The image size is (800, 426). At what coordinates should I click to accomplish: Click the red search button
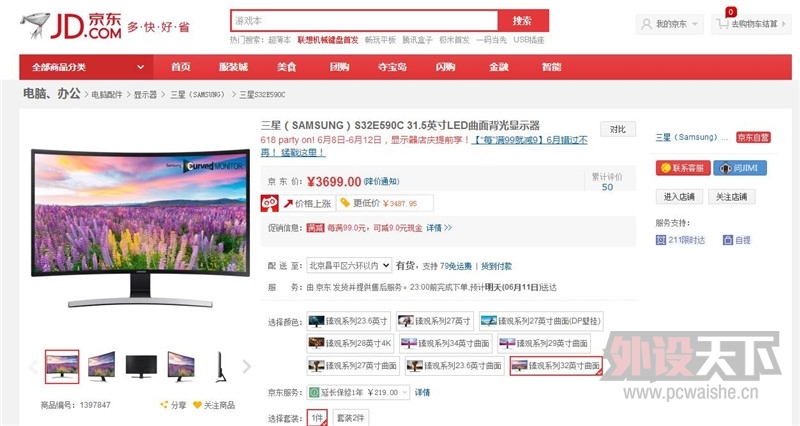(523, 21)
